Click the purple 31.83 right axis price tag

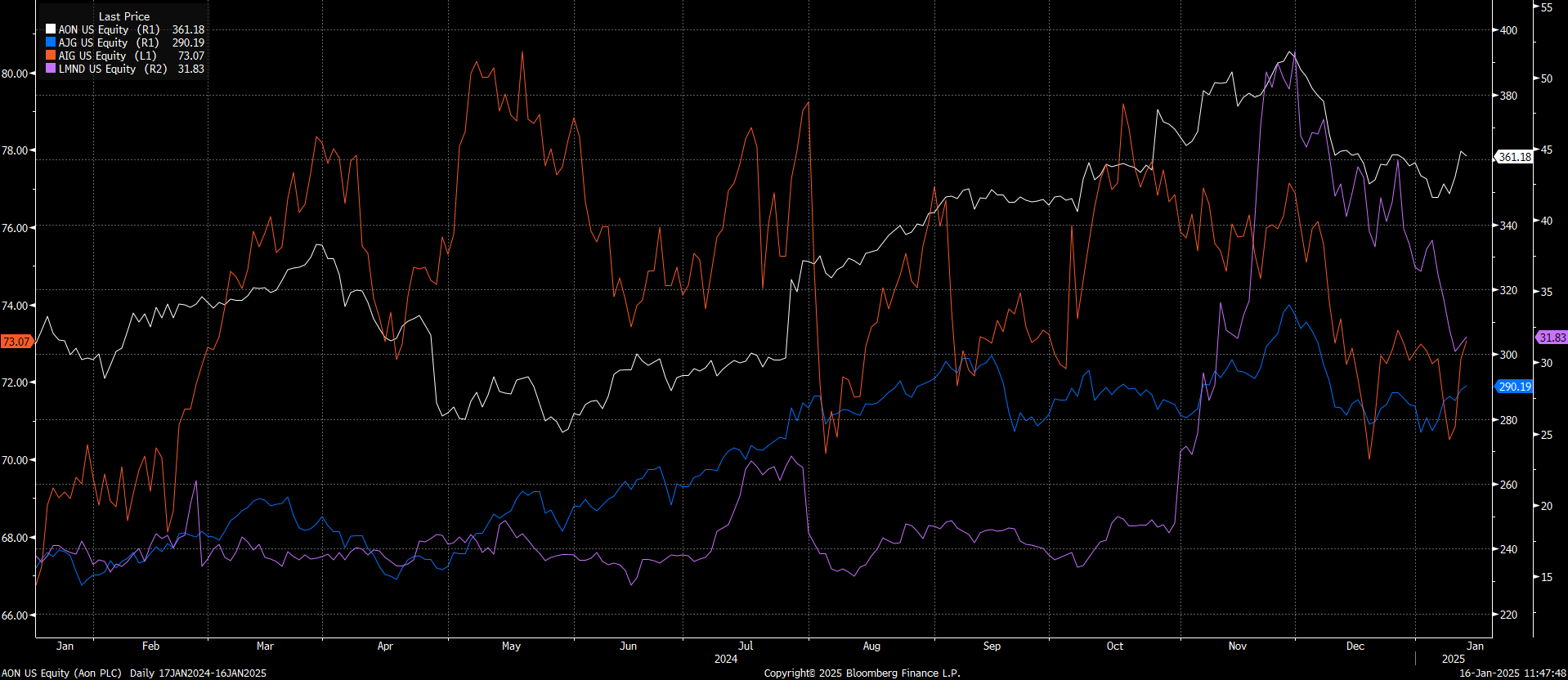1552,338
